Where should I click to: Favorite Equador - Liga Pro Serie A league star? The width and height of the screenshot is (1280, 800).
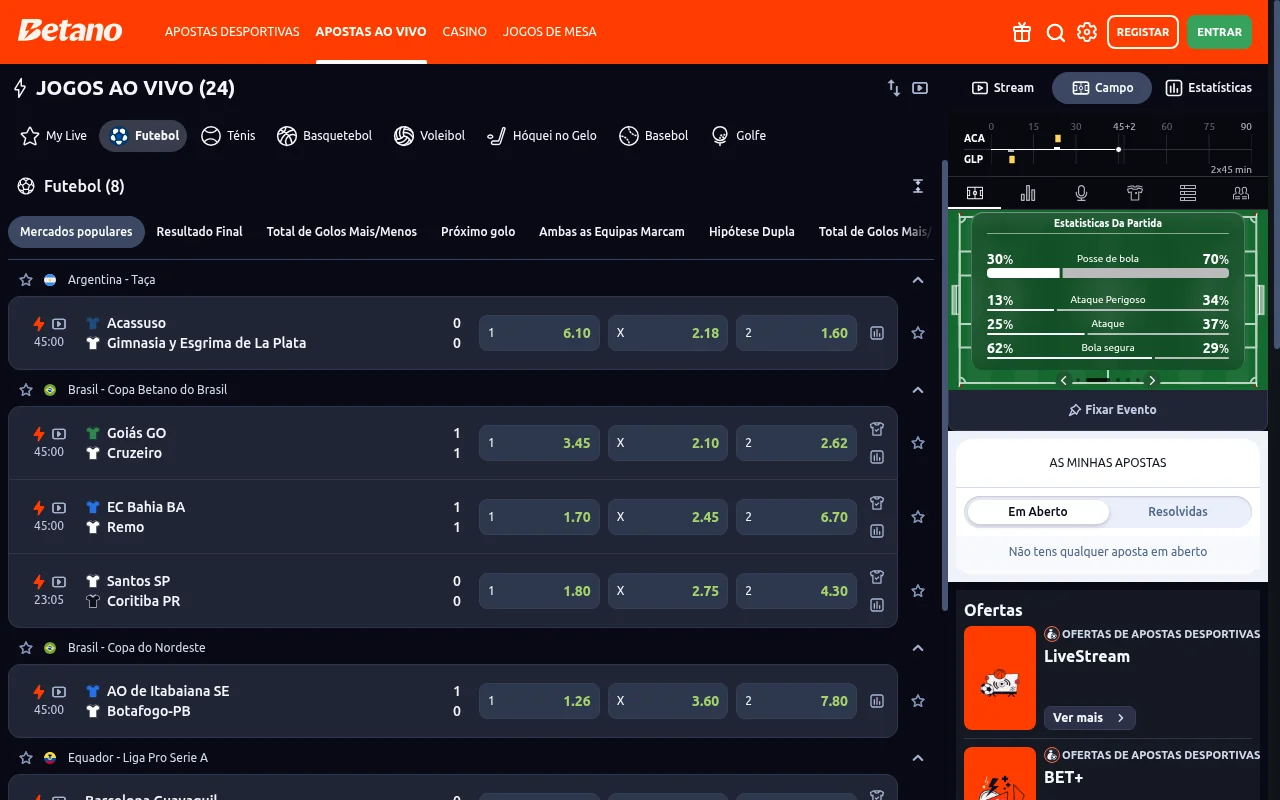(x=26, y=758)
